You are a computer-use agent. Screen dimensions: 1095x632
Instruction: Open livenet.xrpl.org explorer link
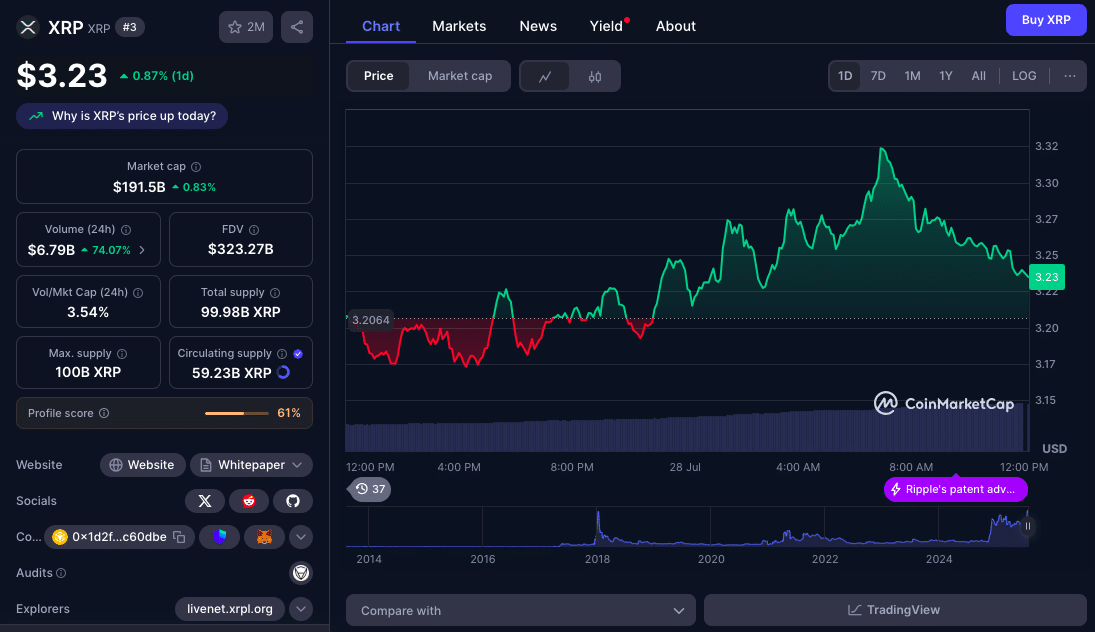pos(230,609)
